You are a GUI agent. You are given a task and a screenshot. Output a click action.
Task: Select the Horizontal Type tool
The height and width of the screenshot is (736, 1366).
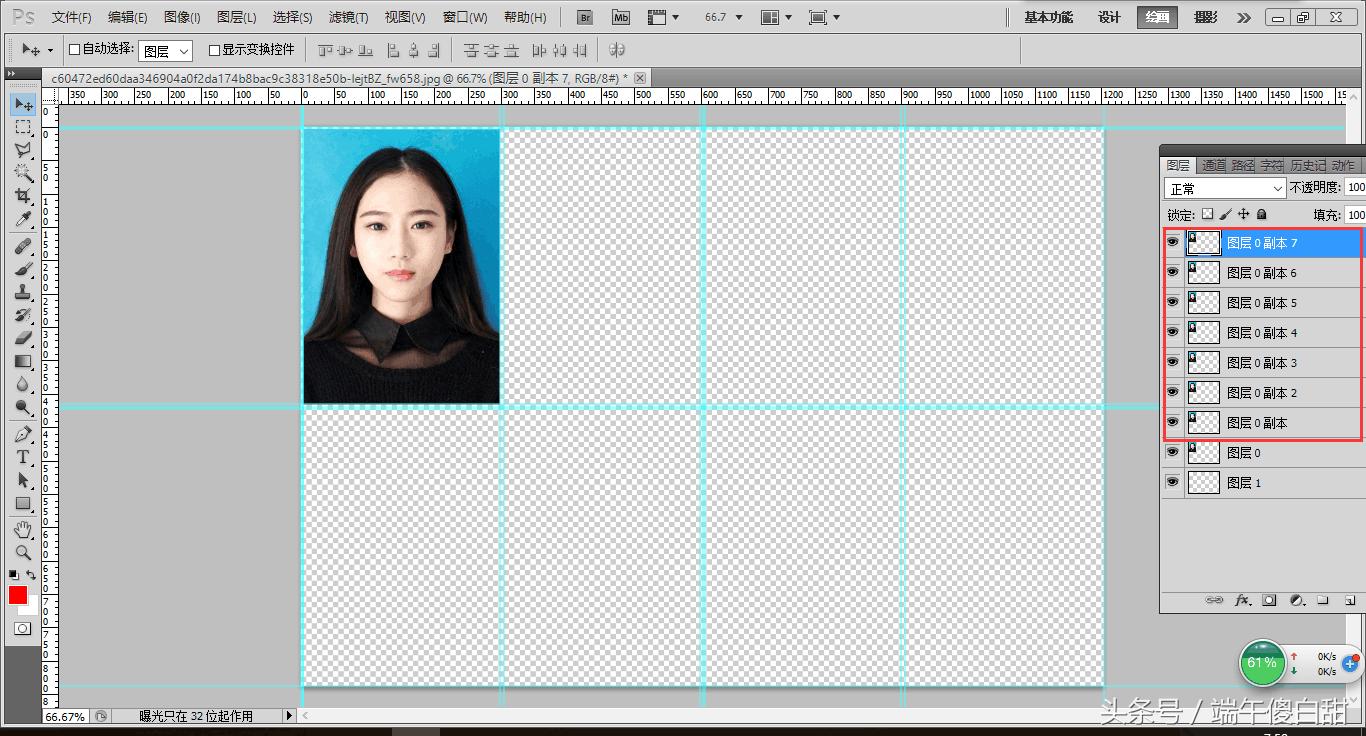coord(23,457)
